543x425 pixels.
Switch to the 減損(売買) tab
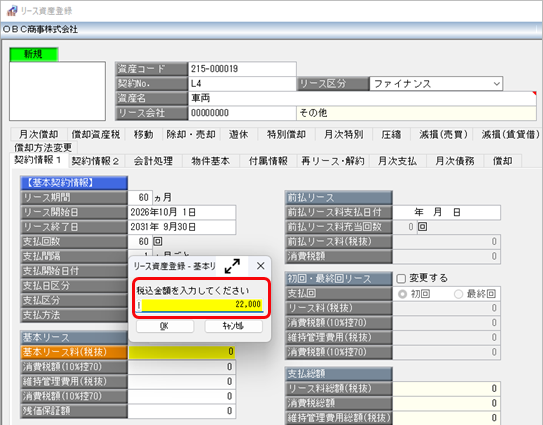(443, 134)
